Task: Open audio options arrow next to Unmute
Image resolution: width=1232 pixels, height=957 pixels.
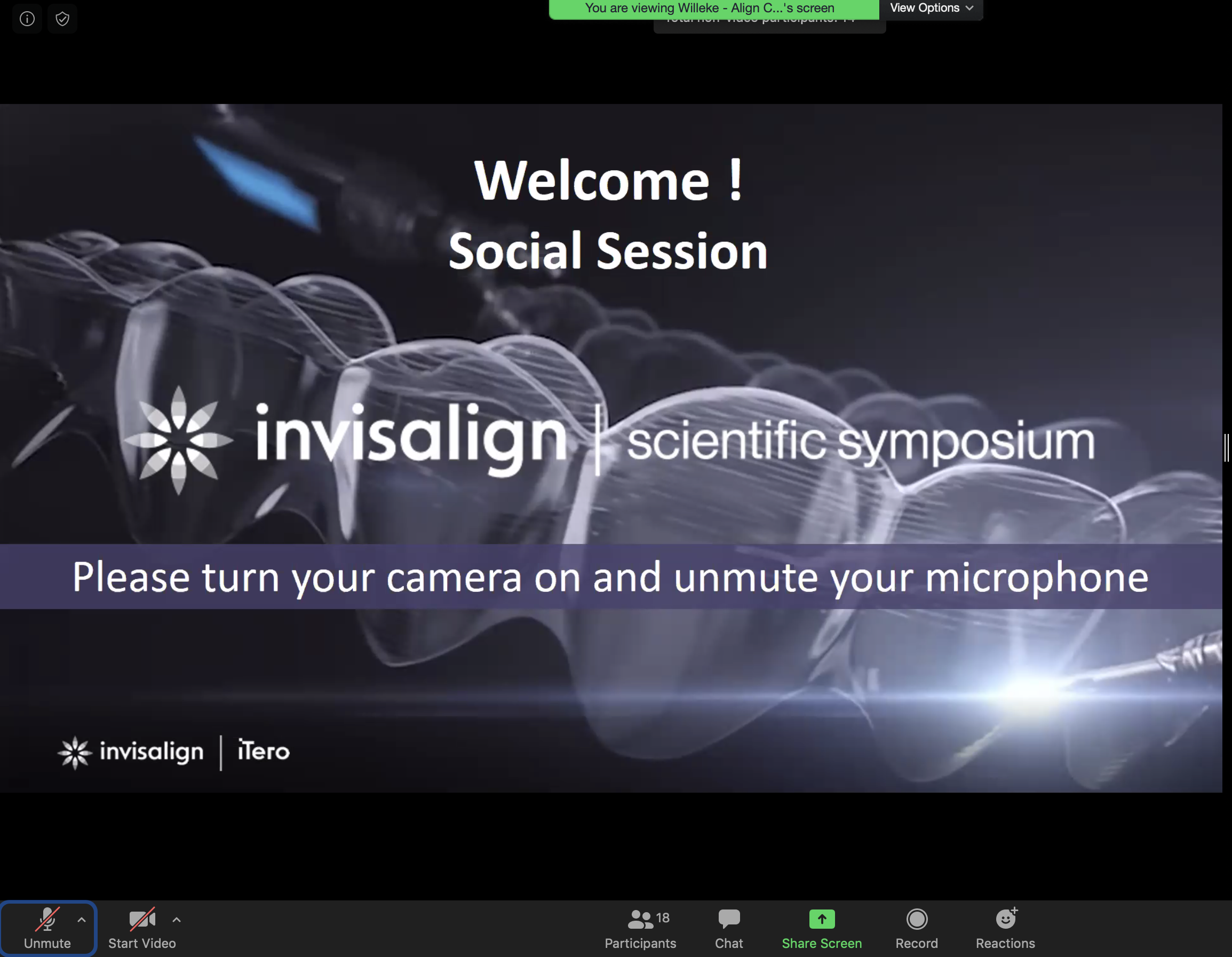Action: pyautogui.click(x=82, y=920)
